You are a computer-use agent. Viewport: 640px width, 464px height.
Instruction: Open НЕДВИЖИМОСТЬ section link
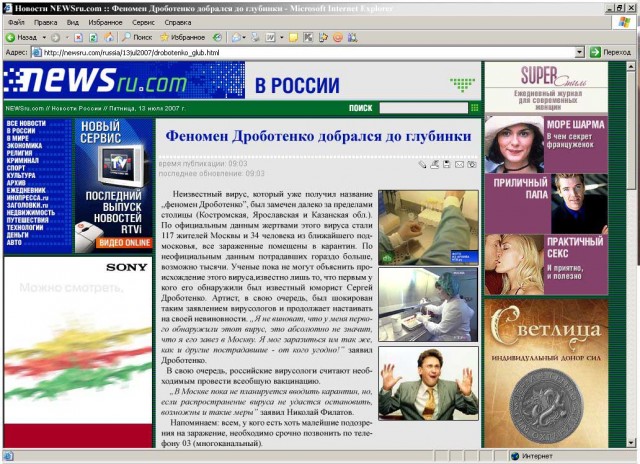(31, 213)
